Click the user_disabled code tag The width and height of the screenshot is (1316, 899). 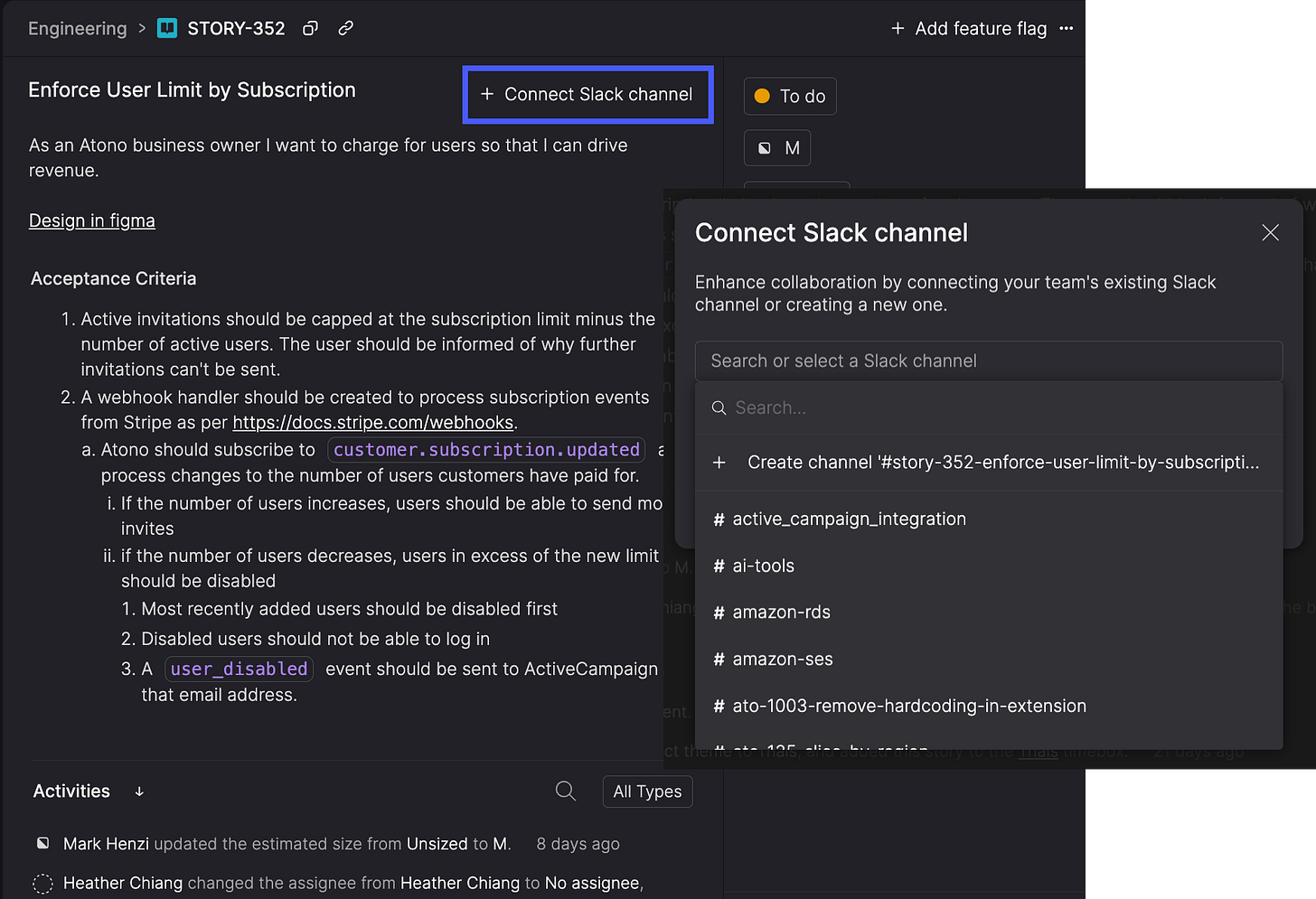tap(239, 669)
